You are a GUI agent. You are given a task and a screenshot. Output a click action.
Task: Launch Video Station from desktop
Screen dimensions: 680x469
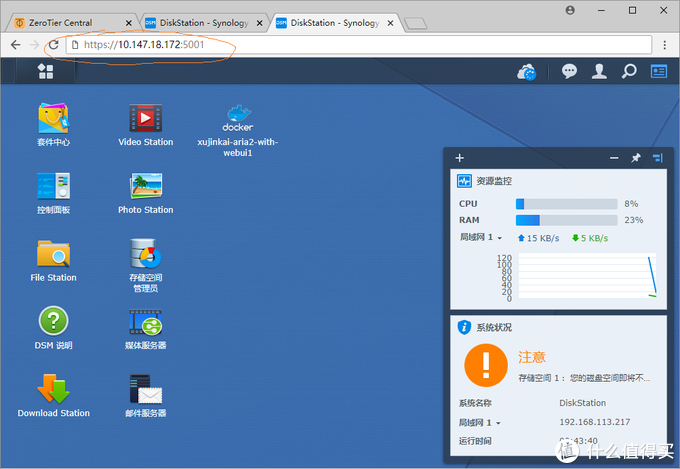point(145,119)
